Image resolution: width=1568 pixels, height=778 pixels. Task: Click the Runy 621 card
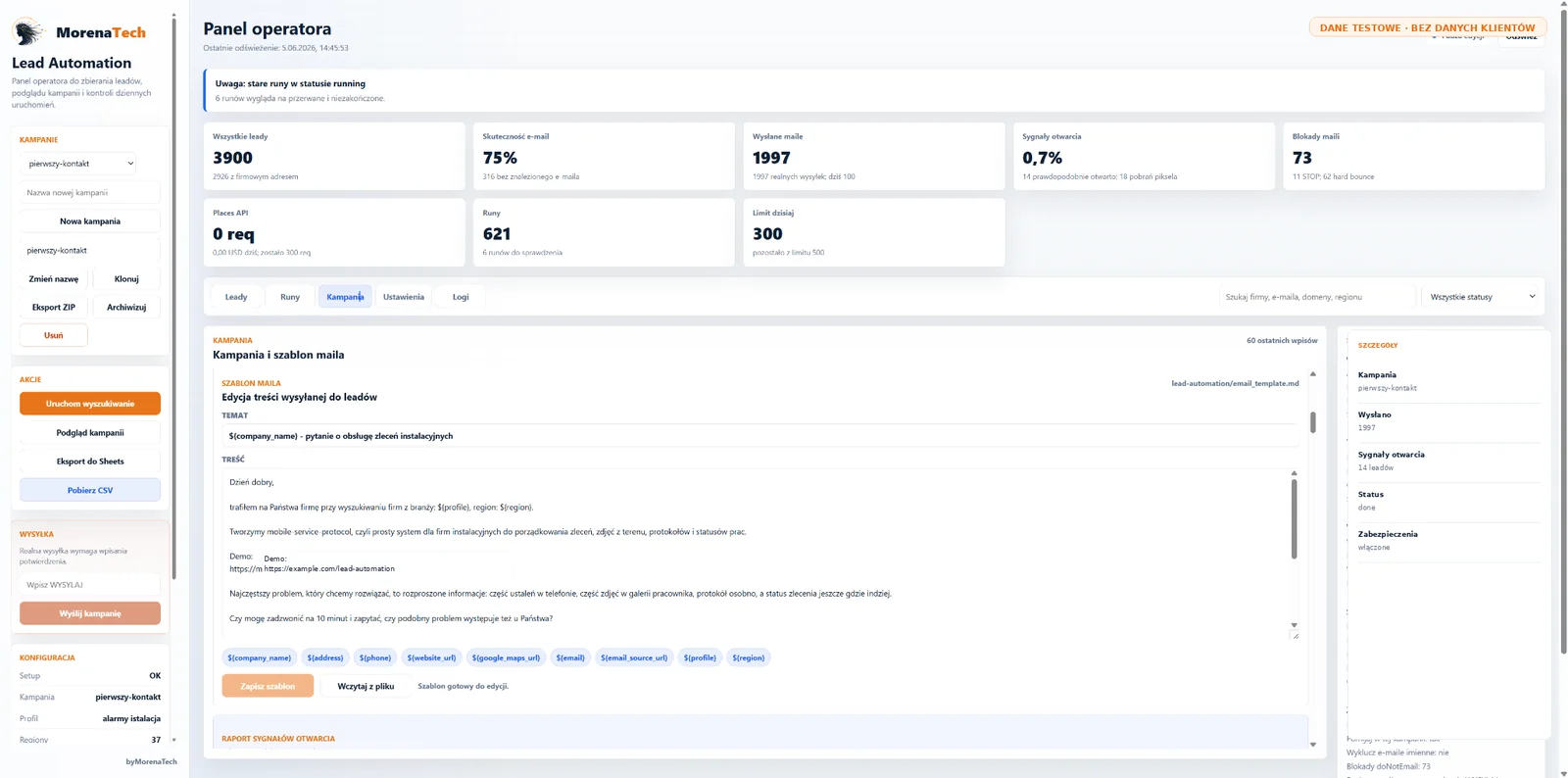tap(604, 232)
